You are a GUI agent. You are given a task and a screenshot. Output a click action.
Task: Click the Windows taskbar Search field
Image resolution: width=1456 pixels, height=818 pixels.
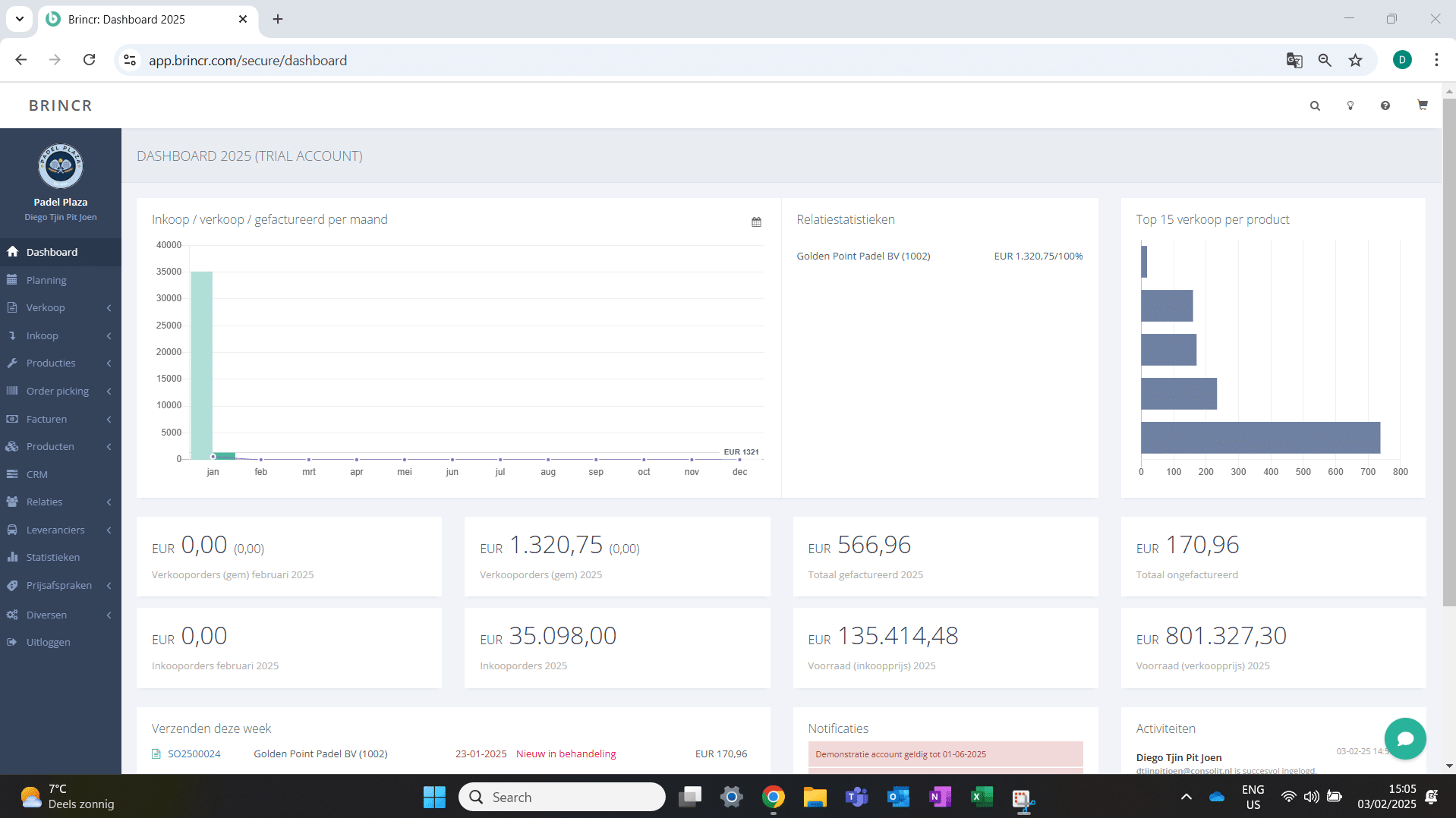point(562,797)
